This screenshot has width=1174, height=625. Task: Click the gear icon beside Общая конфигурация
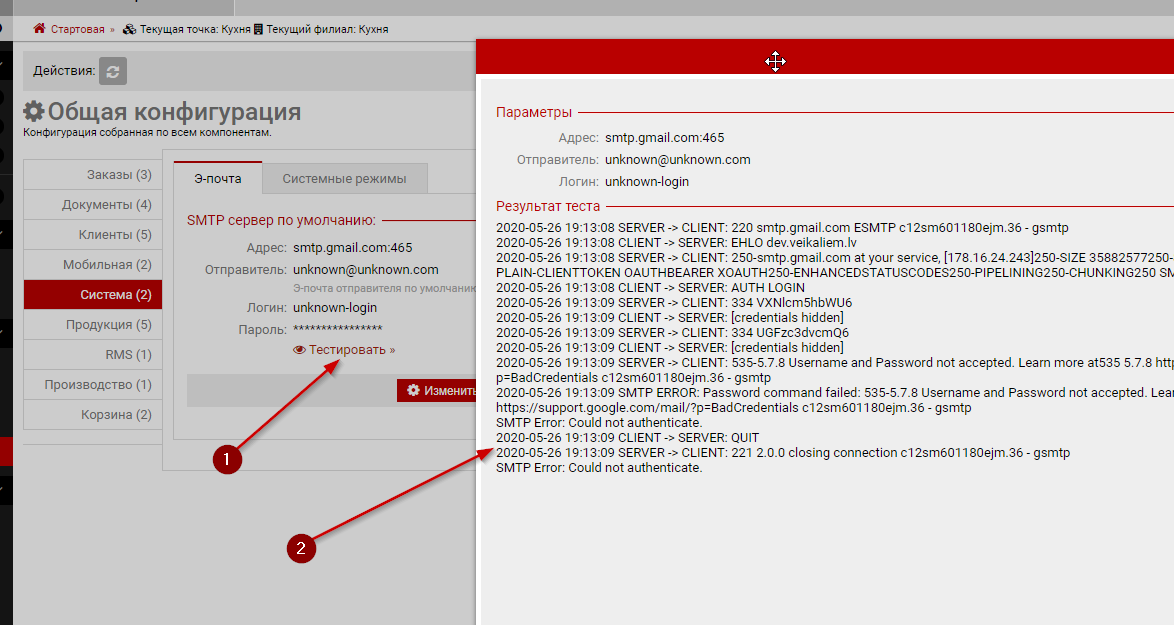(34, 111)
